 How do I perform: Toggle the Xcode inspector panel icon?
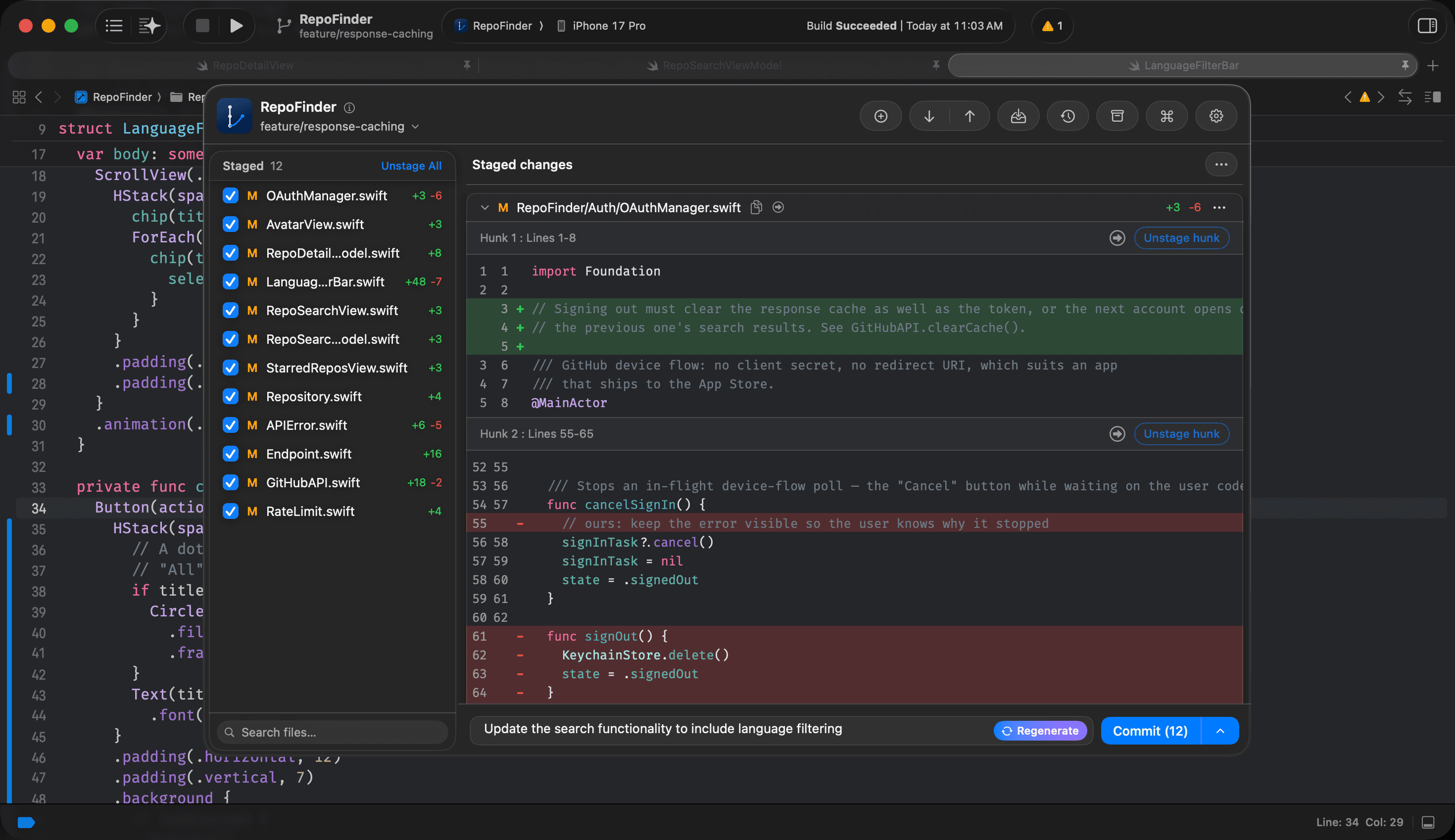[1427, 25]
